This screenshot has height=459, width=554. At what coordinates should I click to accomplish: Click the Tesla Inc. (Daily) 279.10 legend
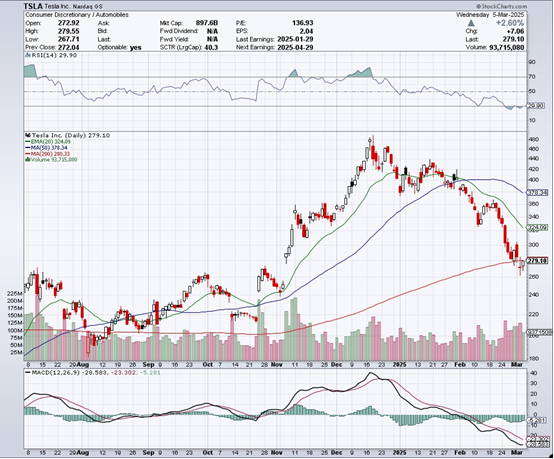point(67,135)
